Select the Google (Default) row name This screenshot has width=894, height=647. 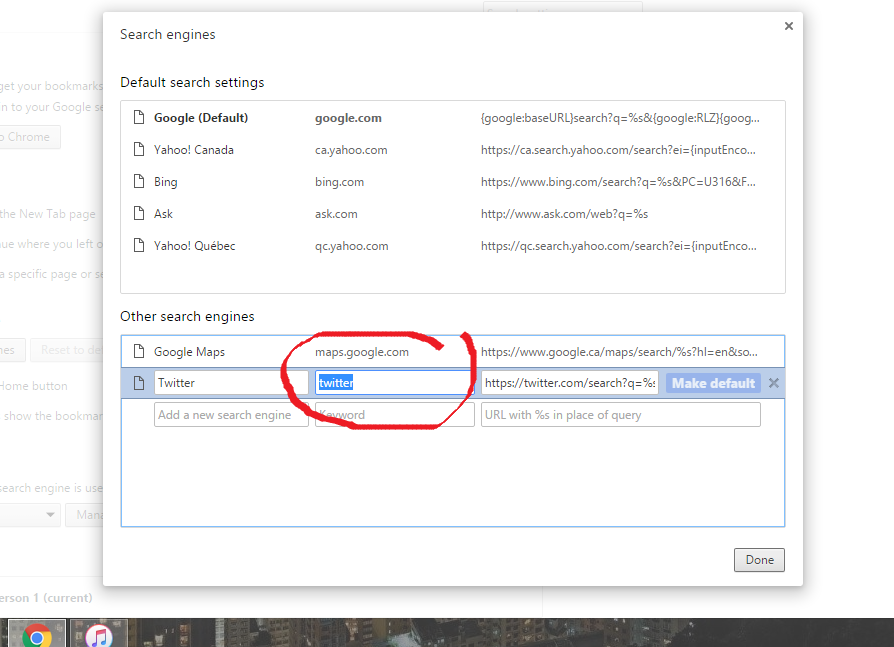201,118
